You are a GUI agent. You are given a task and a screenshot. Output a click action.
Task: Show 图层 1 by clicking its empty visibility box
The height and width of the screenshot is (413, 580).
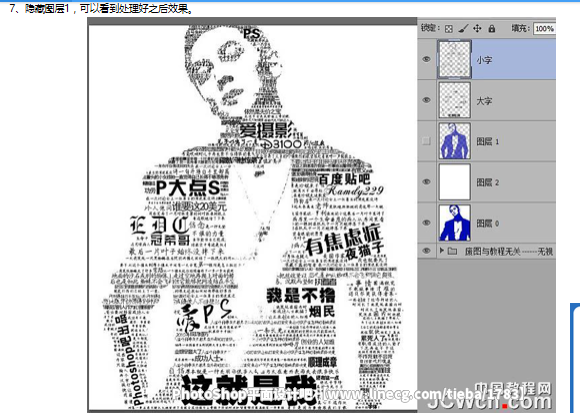(x=426, y=141)
